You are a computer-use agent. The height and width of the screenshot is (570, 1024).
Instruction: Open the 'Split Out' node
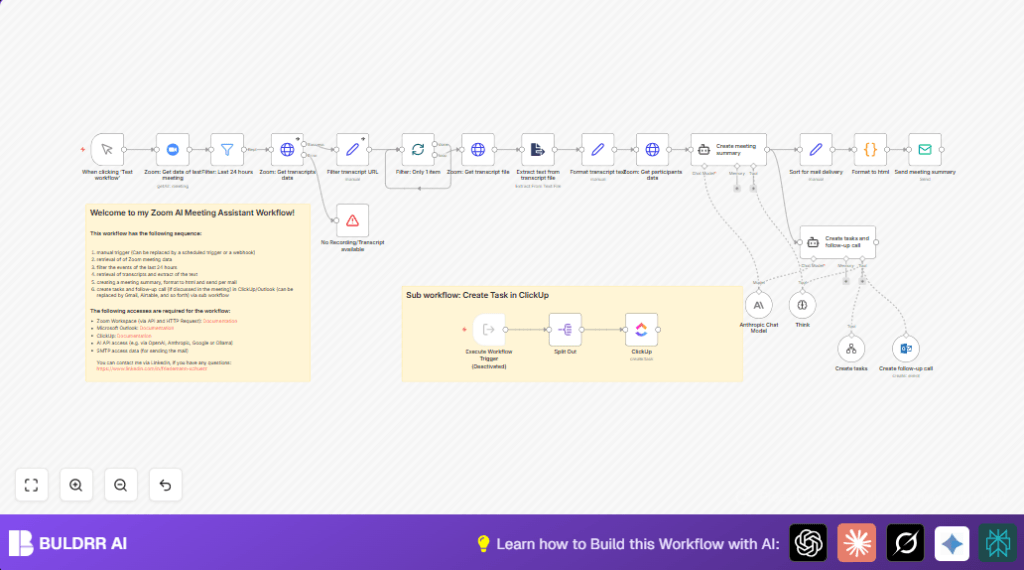click(x=565, y=330)
